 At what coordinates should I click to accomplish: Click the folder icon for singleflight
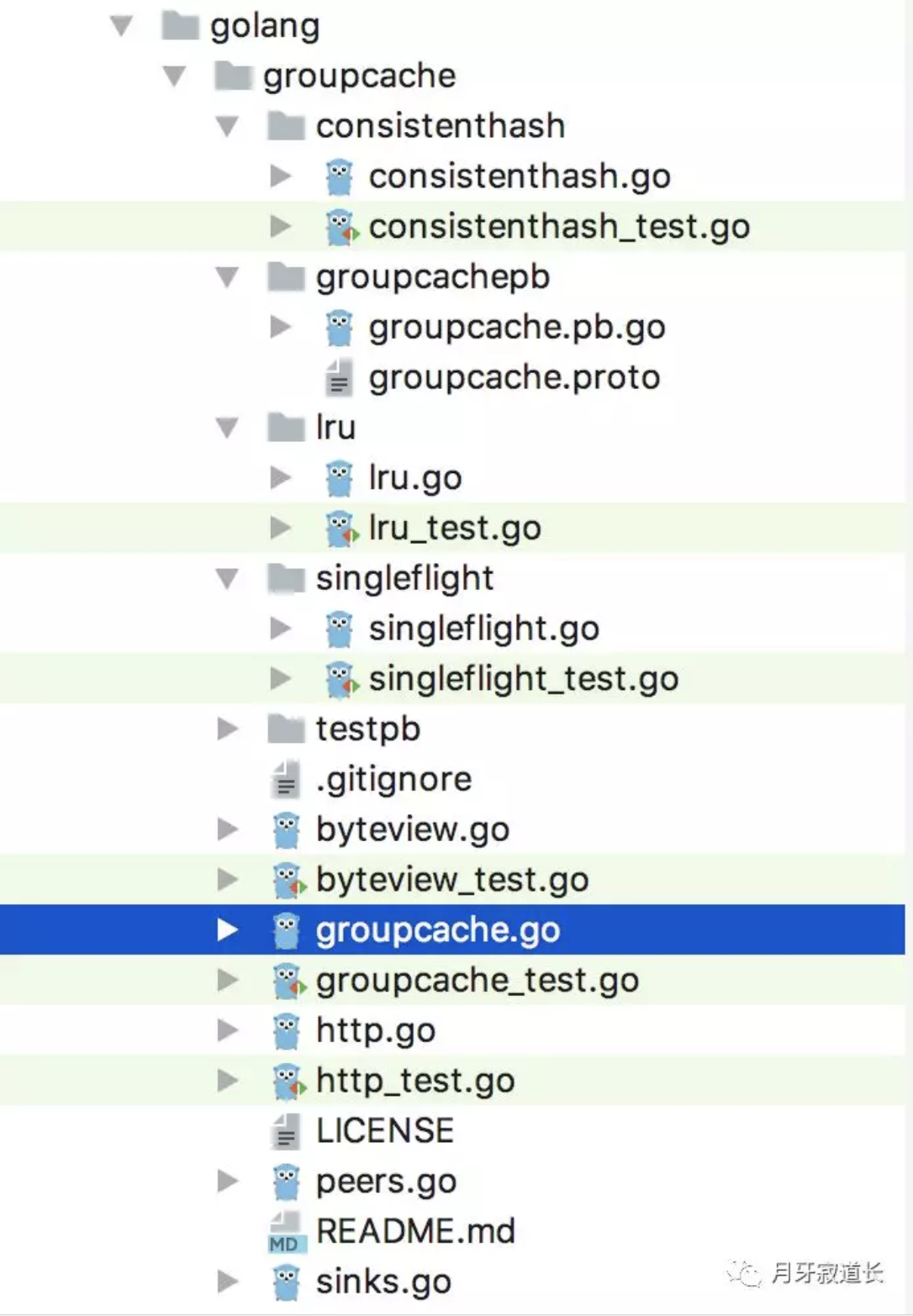point(286,579)
